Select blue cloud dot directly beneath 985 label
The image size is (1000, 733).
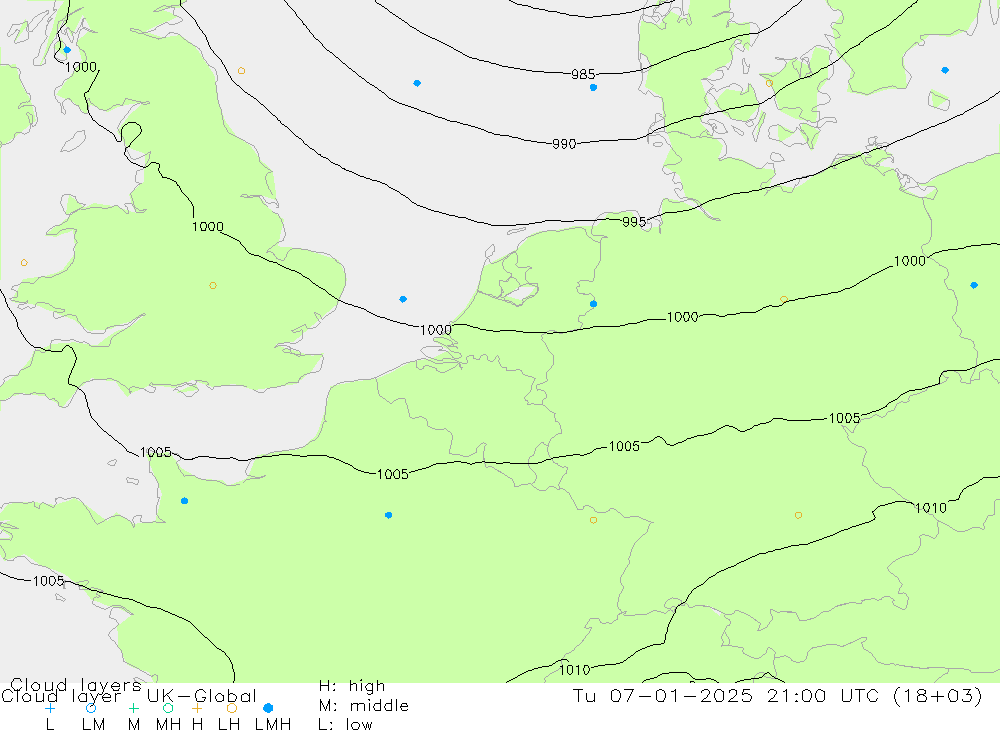click(593, 87)
